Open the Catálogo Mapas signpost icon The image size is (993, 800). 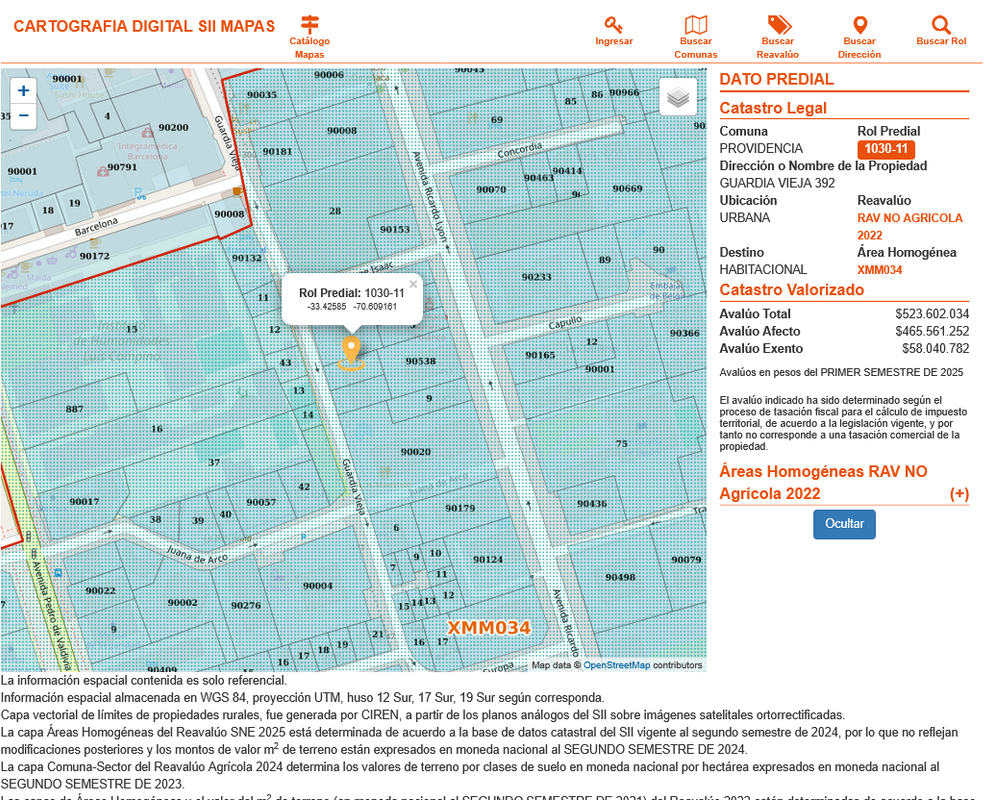point(309,24)
